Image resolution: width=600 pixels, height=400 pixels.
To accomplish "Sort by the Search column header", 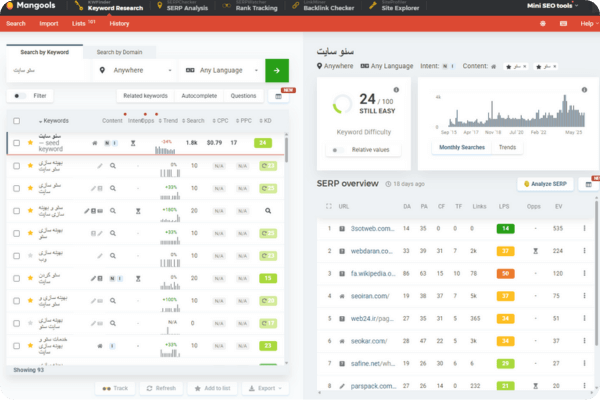I will click(193, 121).
